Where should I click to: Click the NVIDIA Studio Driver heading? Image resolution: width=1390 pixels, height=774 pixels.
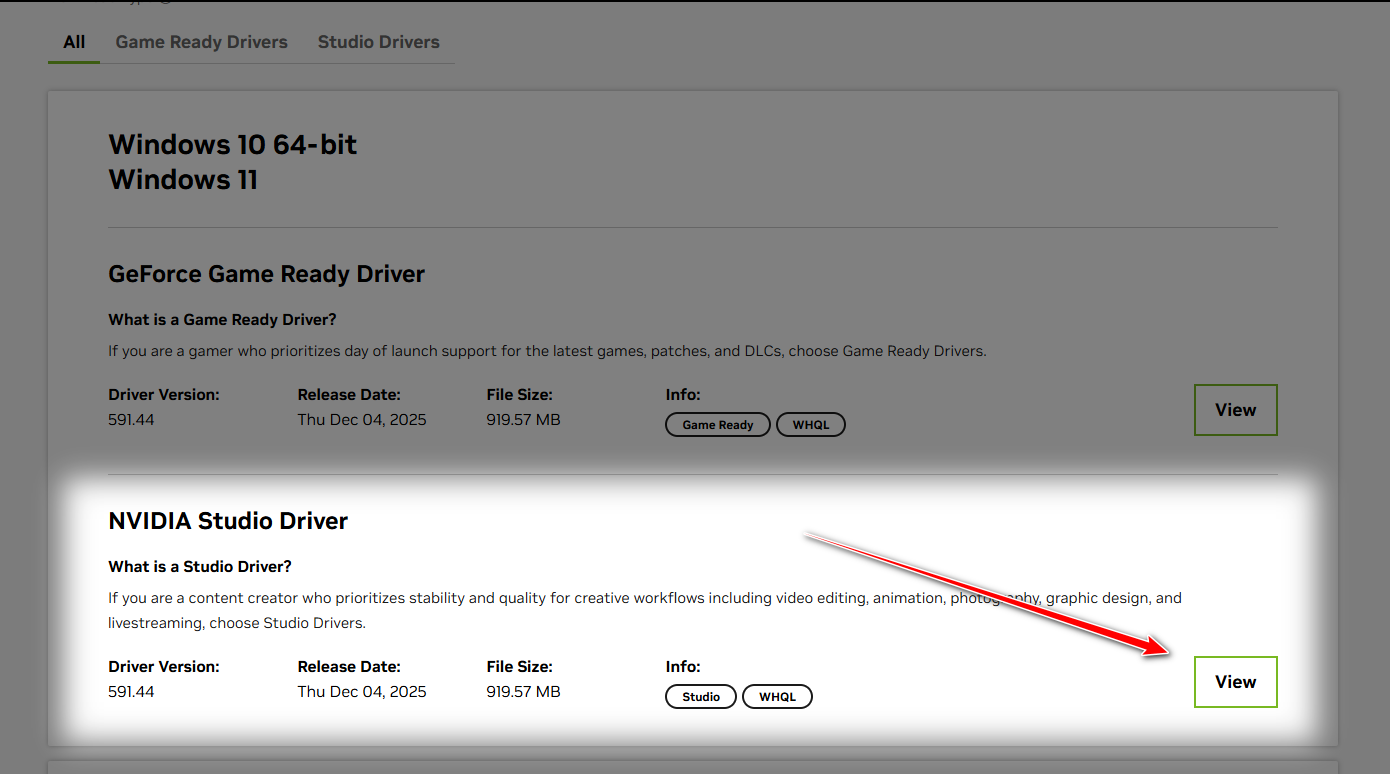pyautogui.click(x=228, y=521)
